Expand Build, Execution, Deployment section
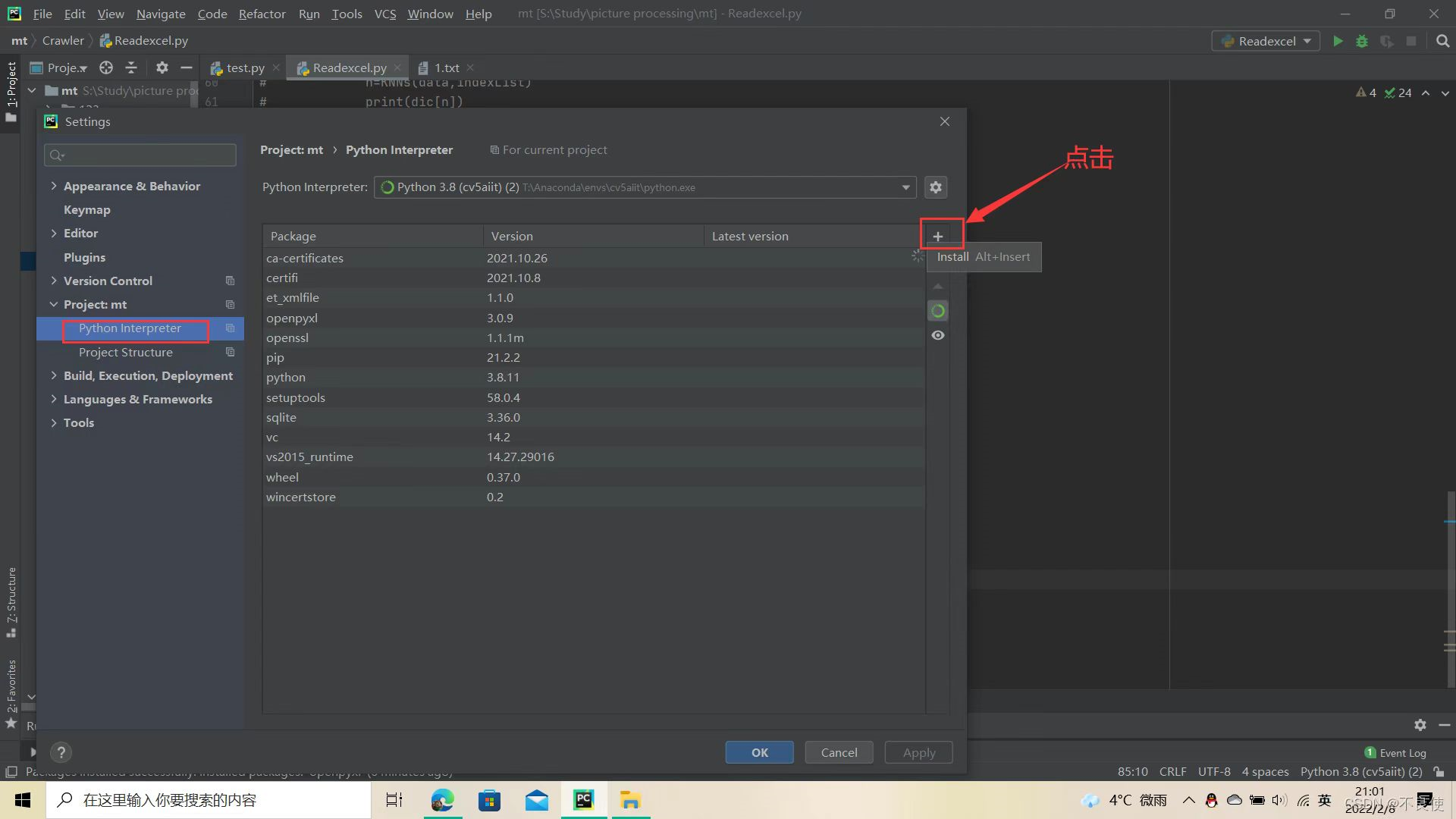This screenshot has height=819, width=1456. point(54,375)
